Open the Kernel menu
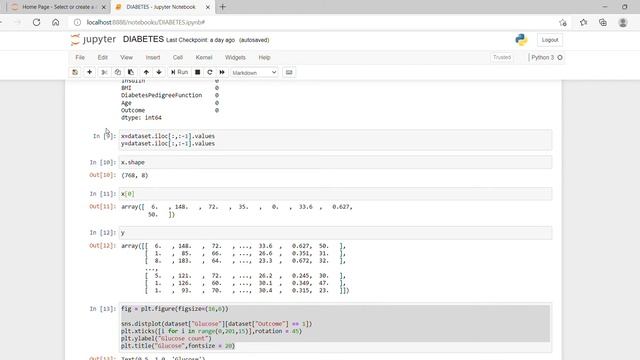The image size is (640, 360). coord(204,58)
